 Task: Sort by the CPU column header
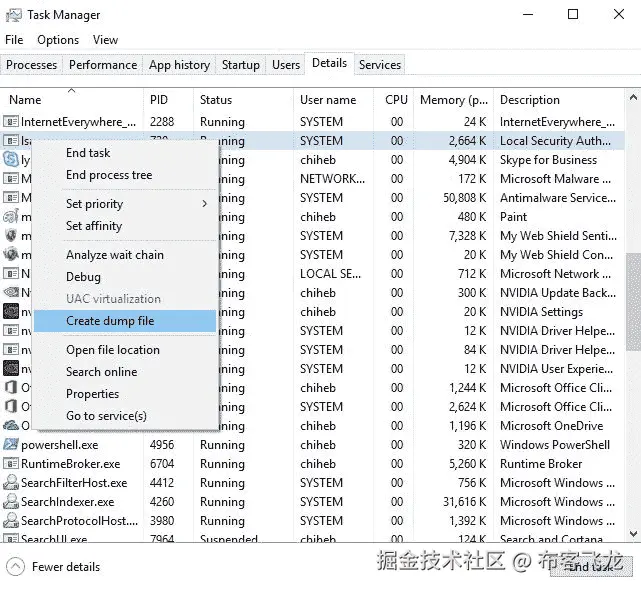396,100
